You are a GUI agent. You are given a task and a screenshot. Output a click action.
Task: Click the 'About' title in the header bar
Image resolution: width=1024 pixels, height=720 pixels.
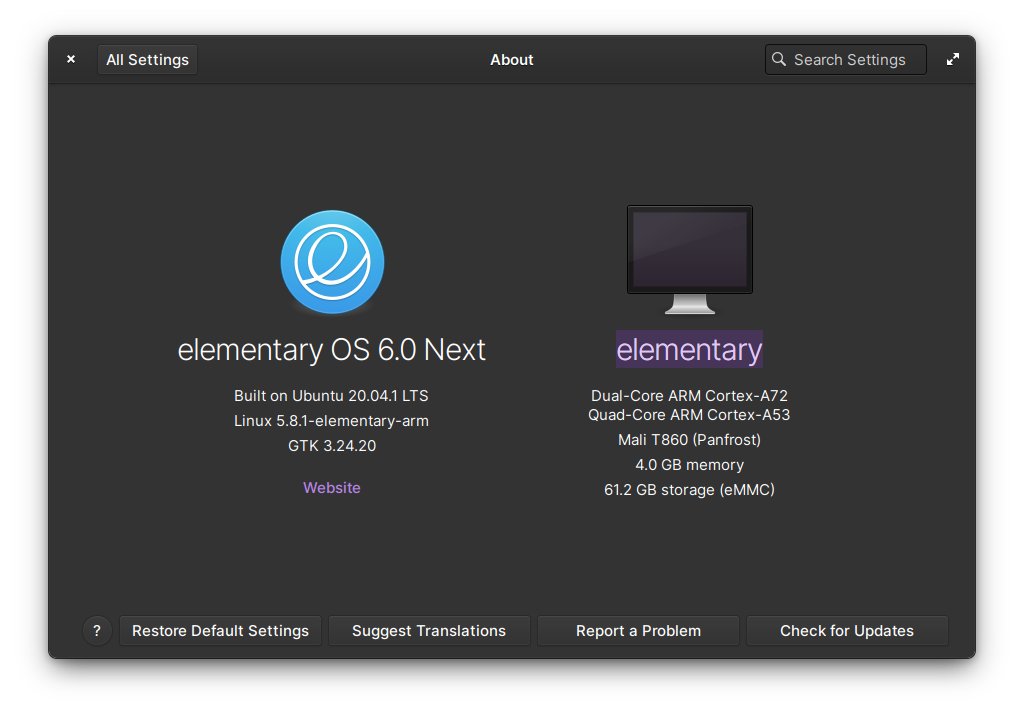[512, 60]
